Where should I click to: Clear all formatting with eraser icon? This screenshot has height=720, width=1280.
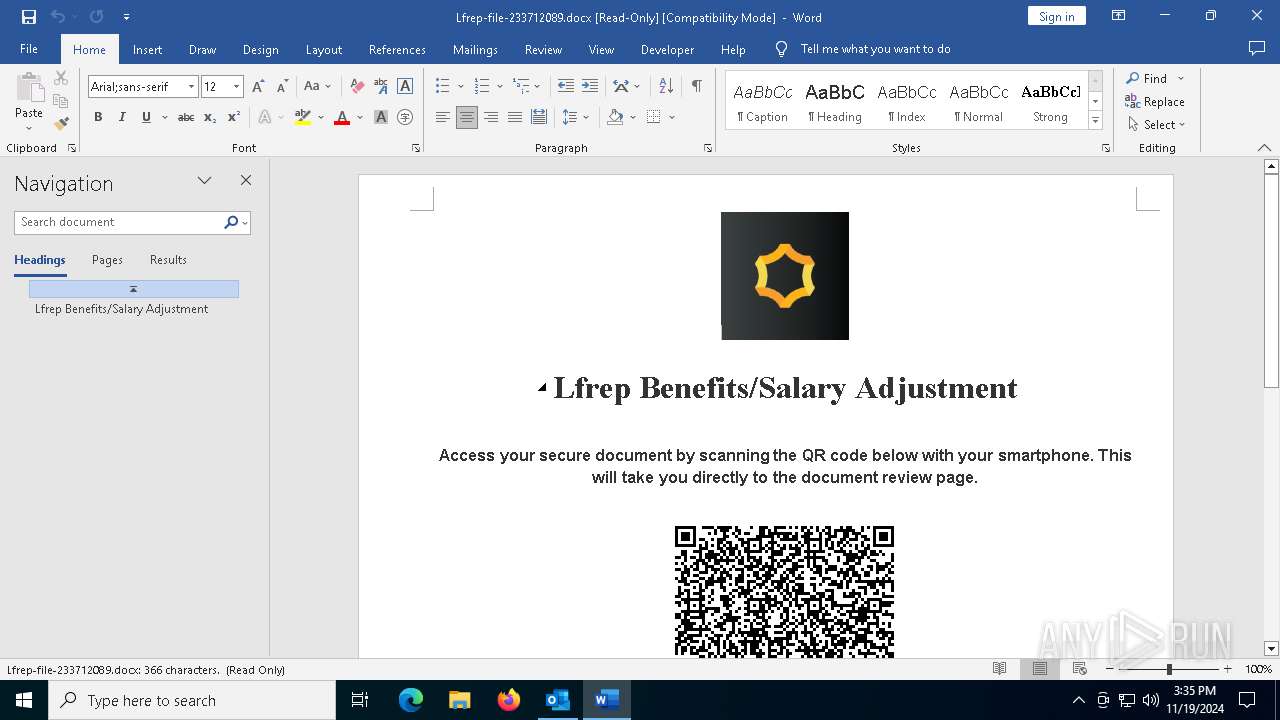point(357,87)
